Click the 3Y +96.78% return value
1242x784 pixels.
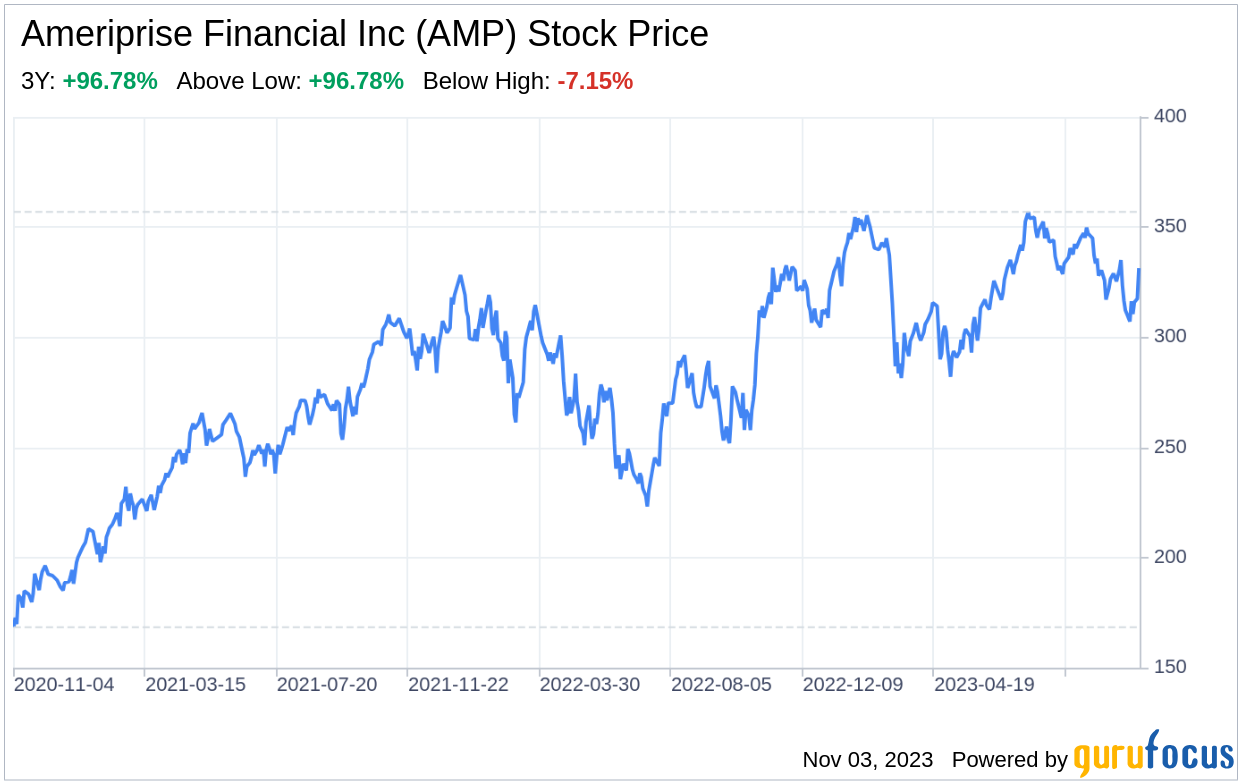[109, 82]
